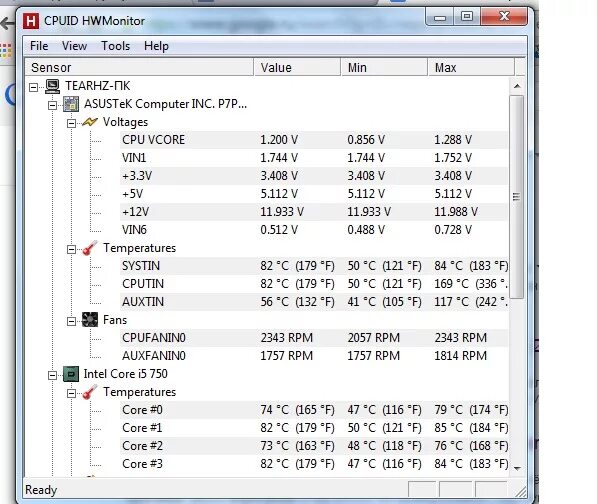
Task: Click the Max column header
Action: click(471, 67)
